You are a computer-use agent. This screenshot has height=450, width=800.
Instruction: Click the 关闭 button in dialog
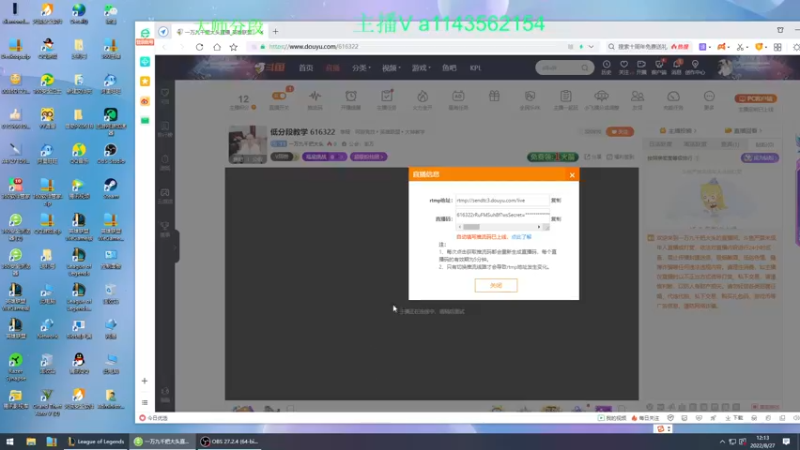(496, 285)
